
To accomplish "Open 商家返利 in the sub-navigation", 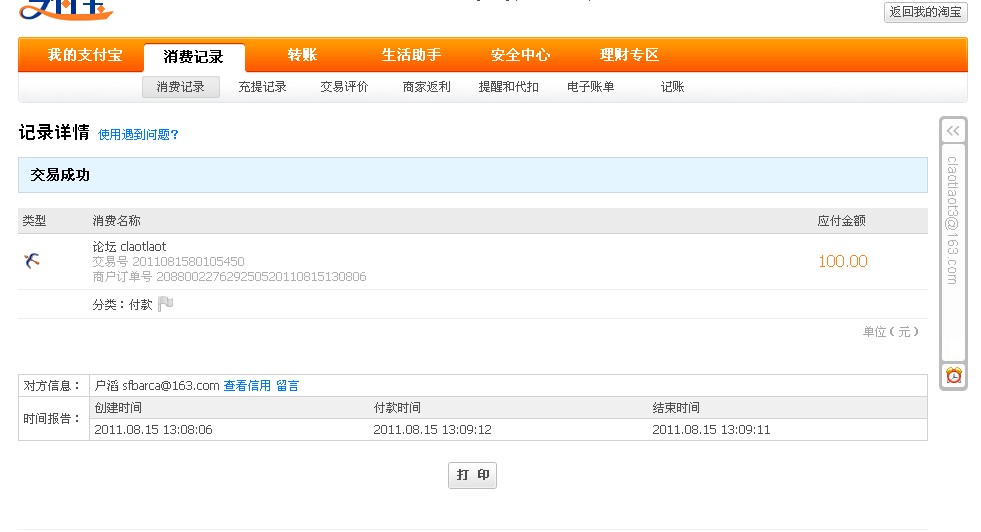I will tap(426, 87).
